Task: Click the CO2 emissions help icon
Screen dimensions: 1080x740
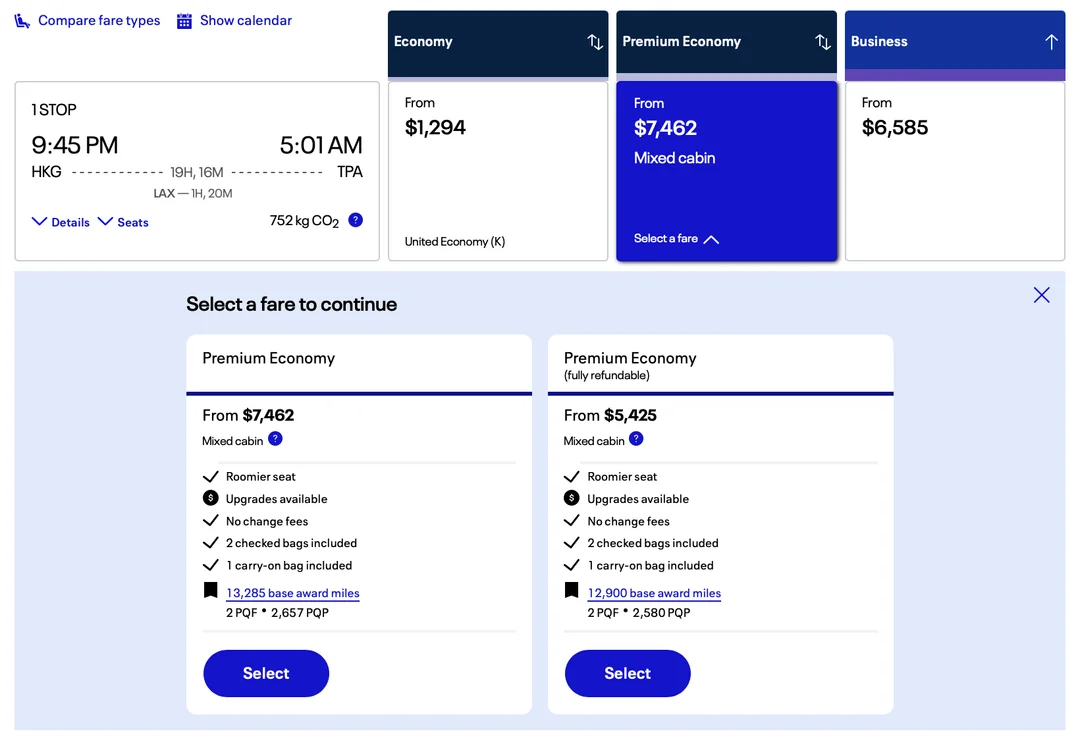Action: [x=355, y=220]
